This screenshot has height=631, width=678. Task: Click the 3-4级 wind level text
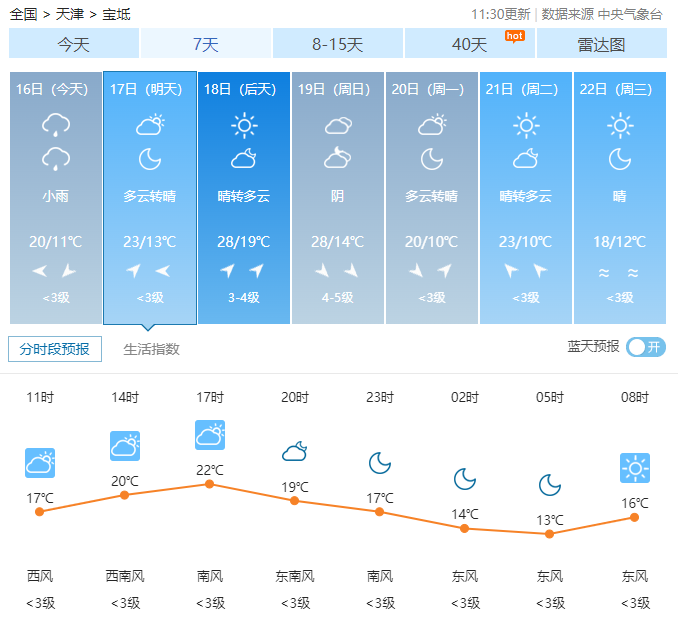point(244,298)
